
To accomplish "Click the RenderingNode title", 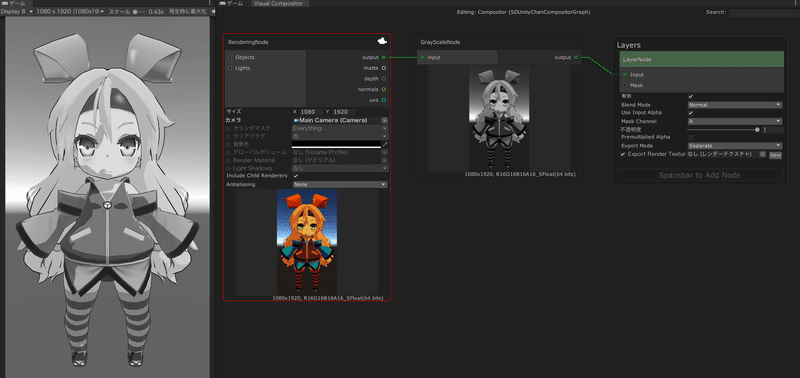I will pyautogui.click(x=248, y=42).
